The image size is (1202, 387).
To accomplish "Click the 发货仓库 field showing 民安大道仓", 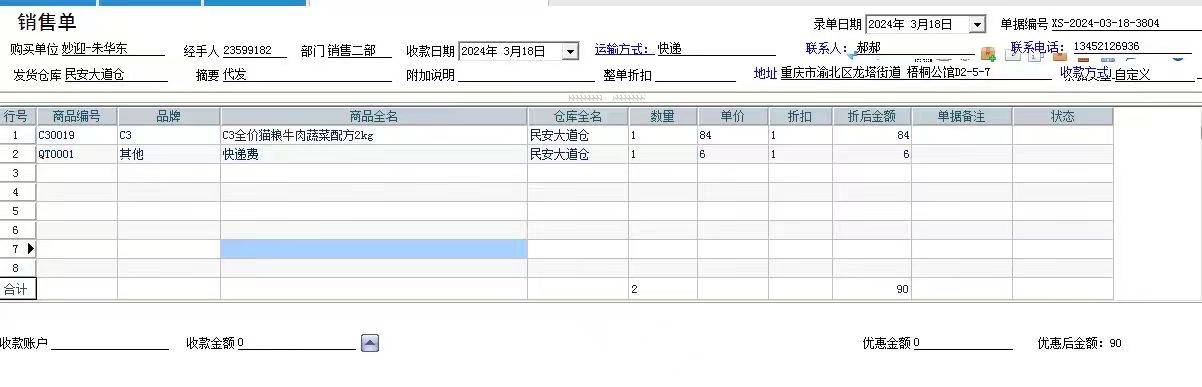I will coord(116,75).
